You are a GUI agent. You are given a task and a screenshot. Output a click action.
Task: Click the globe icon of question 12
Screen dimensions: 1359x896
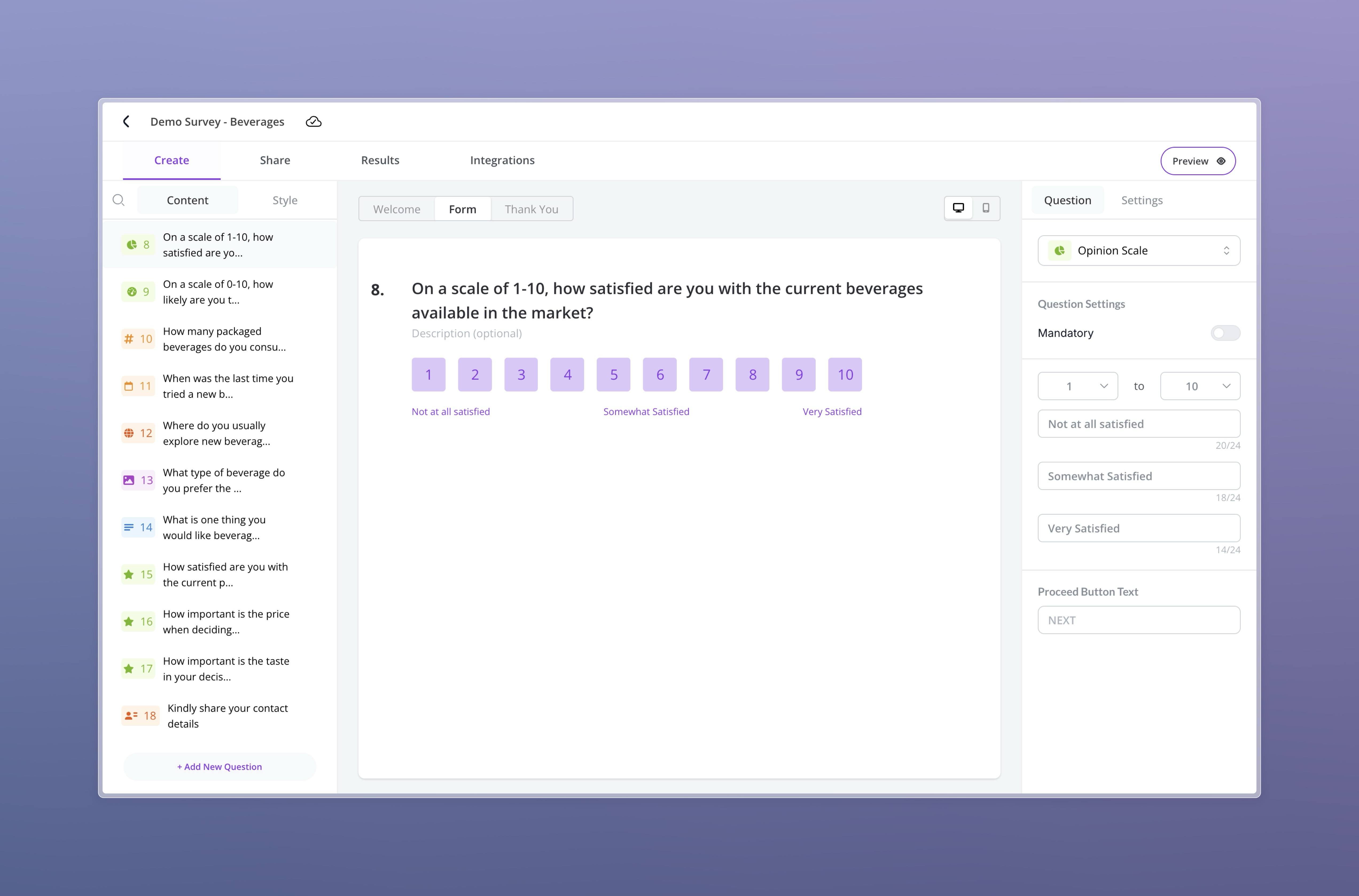click(x=129, y=433)
